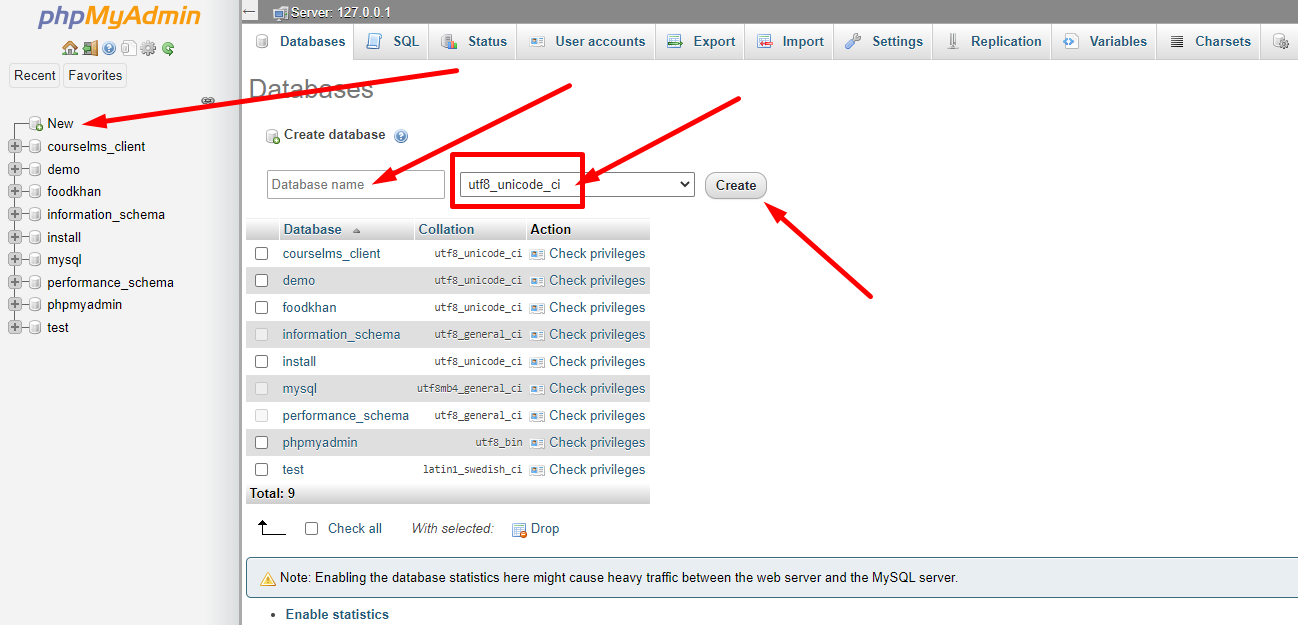1298x625 pixels.
Task: Reload navigation panel with green refresh icon
Action: coord(168,48)
